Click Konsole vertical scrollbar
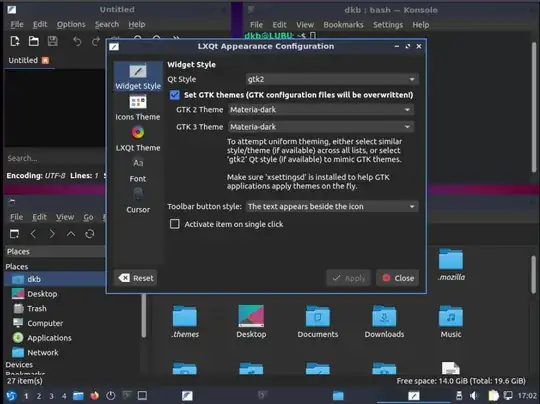The width and height of the screenshot is (540, 404). 533,107
